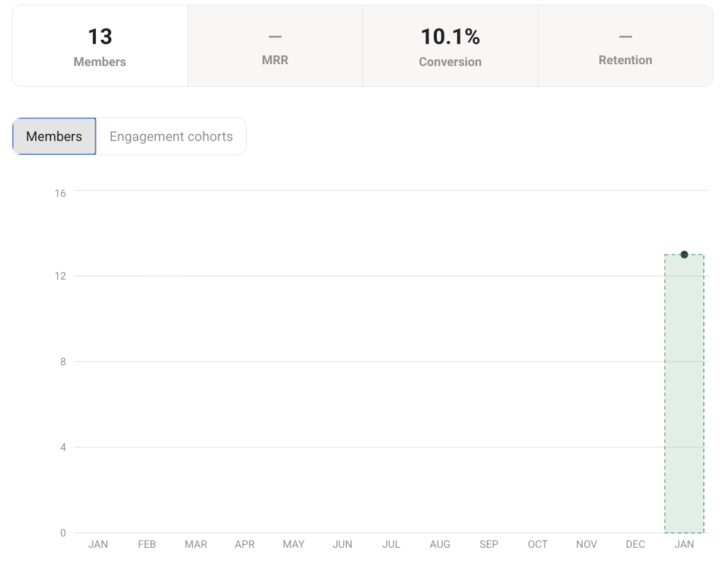Click the SEP month label
The height and width of the screenshot is (571, 720).
(489, 544)
